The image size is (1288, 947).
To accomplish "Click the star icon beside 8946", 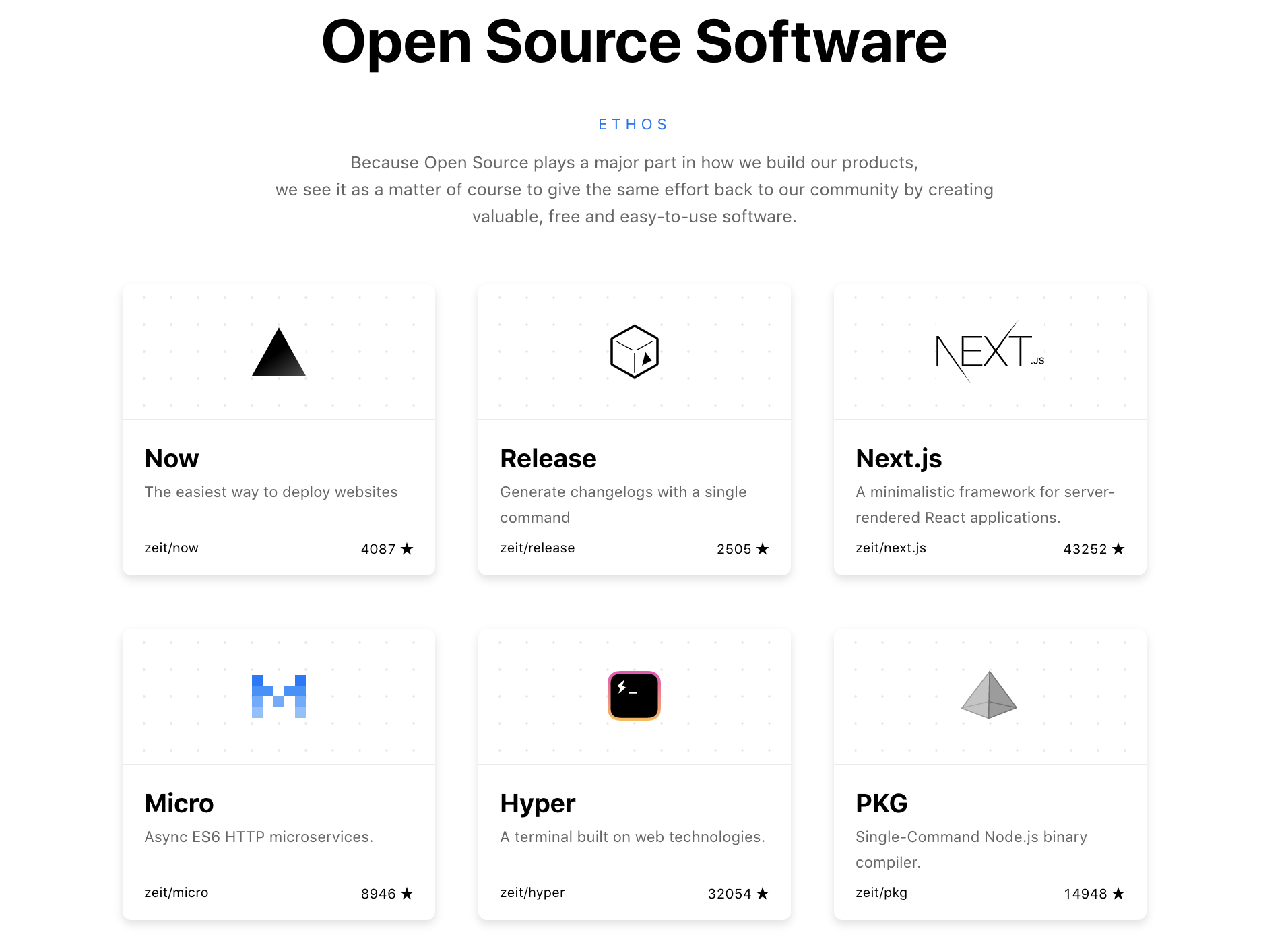I will (x=407, y=894).
